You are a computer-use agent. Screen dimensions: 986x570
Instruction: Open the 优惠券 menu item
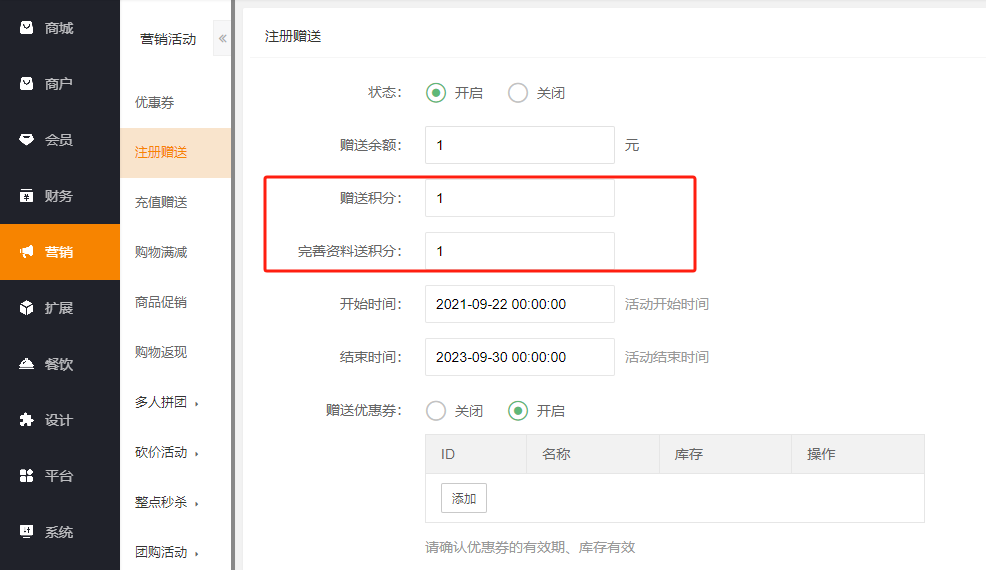155,102
